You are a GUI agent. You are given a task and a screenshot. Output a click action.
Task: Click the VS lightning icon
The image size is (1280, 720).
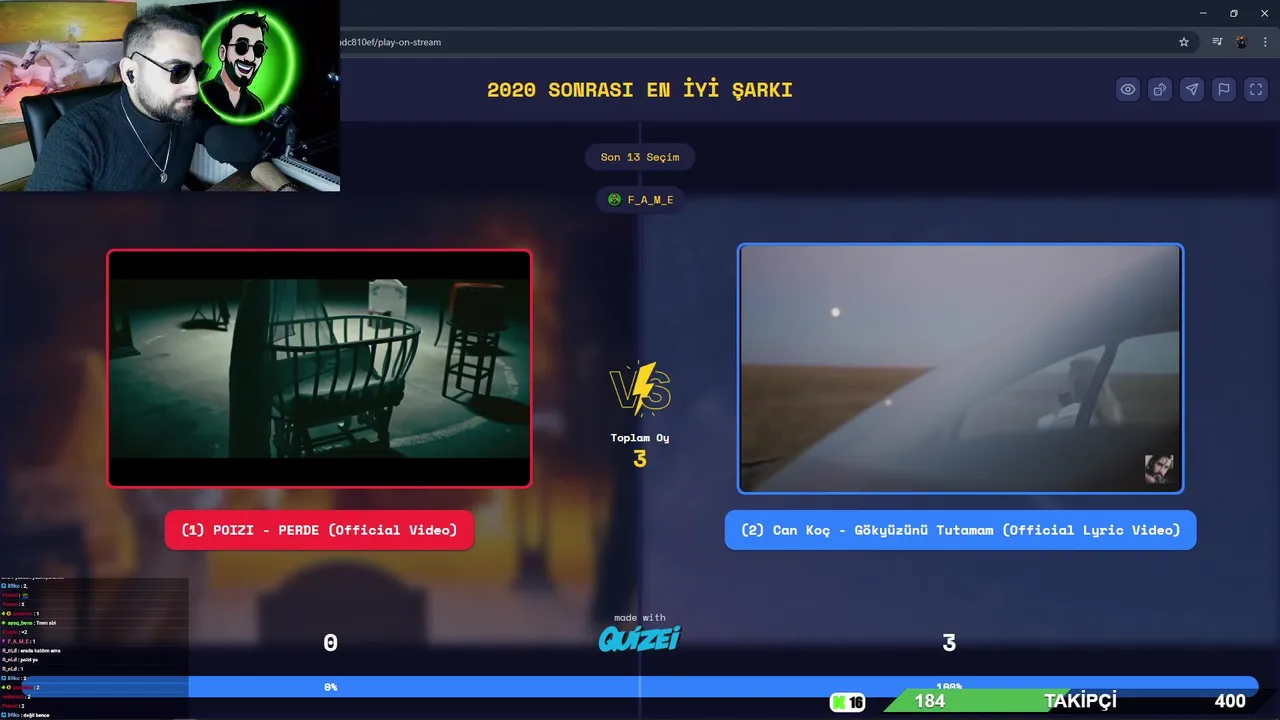click(x=640, y=388)
